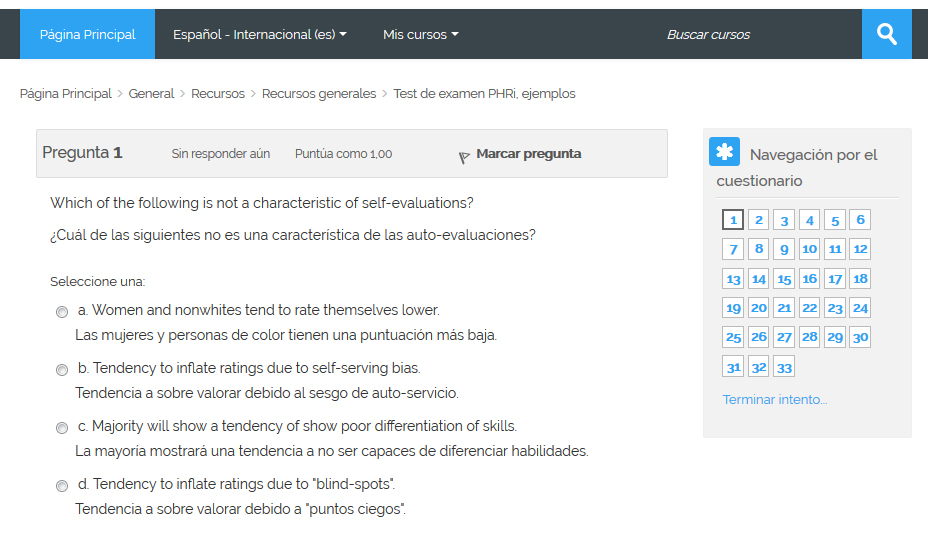Go to Página Principal tab in navbar
Image resolution: width=928 pixels, height=546 pixels.
pos(88,34)
